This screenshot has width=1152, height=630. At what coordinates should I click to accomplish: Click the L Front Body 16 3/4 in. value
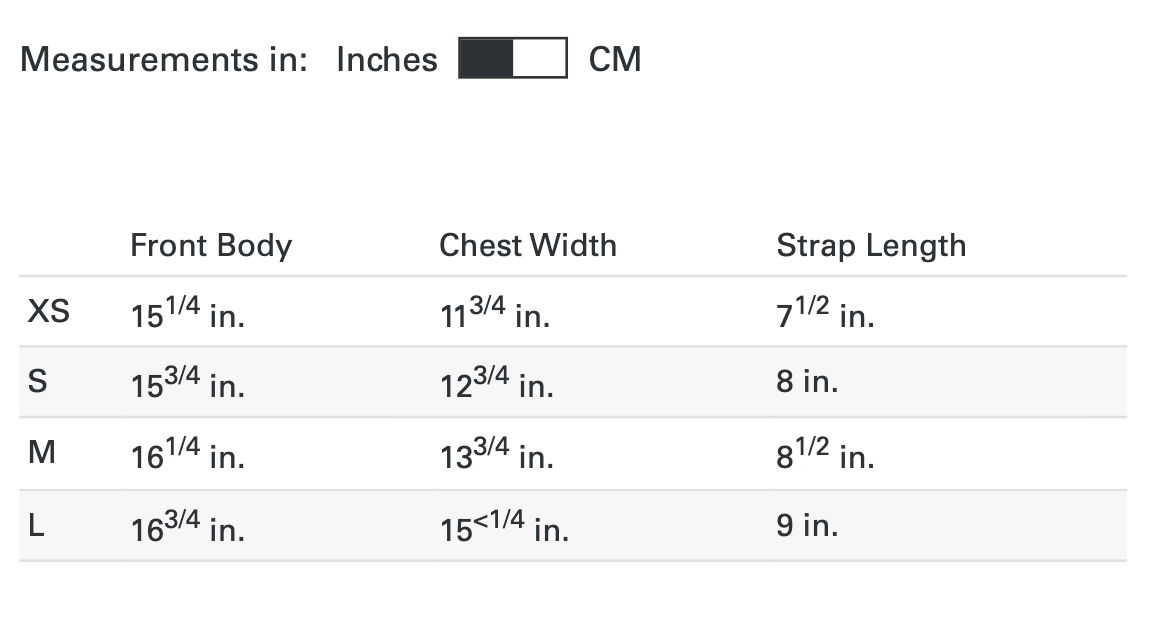tap(187, 527)
